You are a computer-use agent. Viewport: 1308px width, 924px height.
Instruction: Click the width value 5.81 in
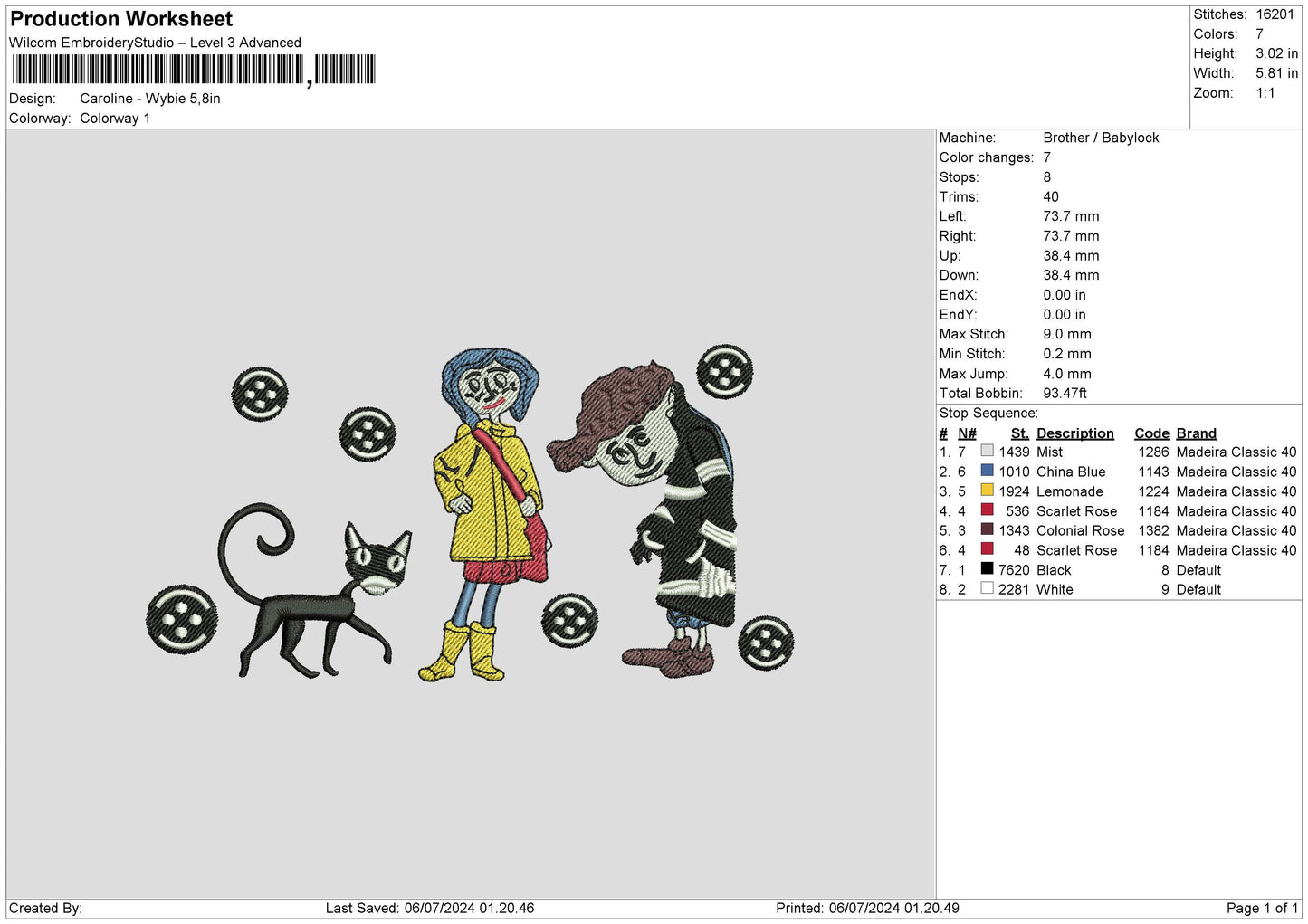click(1276, 73)
